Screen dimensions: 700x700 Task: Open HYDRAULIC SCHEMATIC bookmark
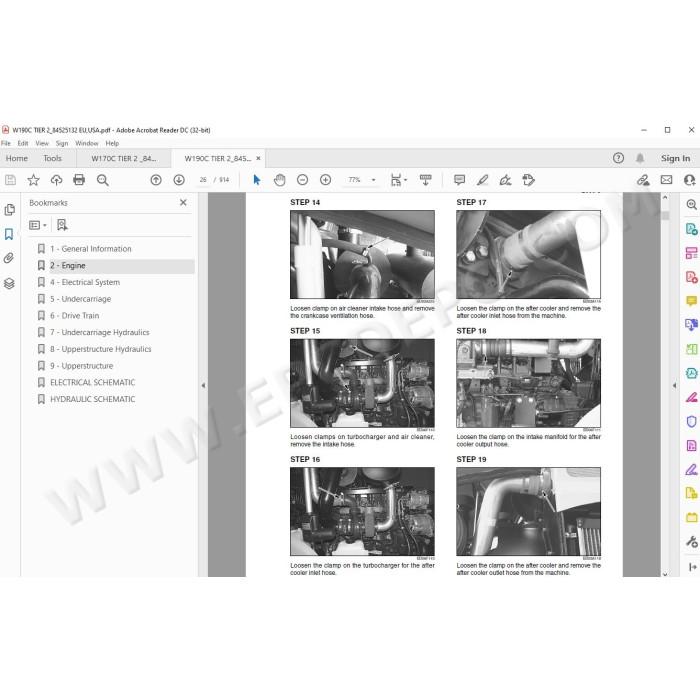coord(92,399)
